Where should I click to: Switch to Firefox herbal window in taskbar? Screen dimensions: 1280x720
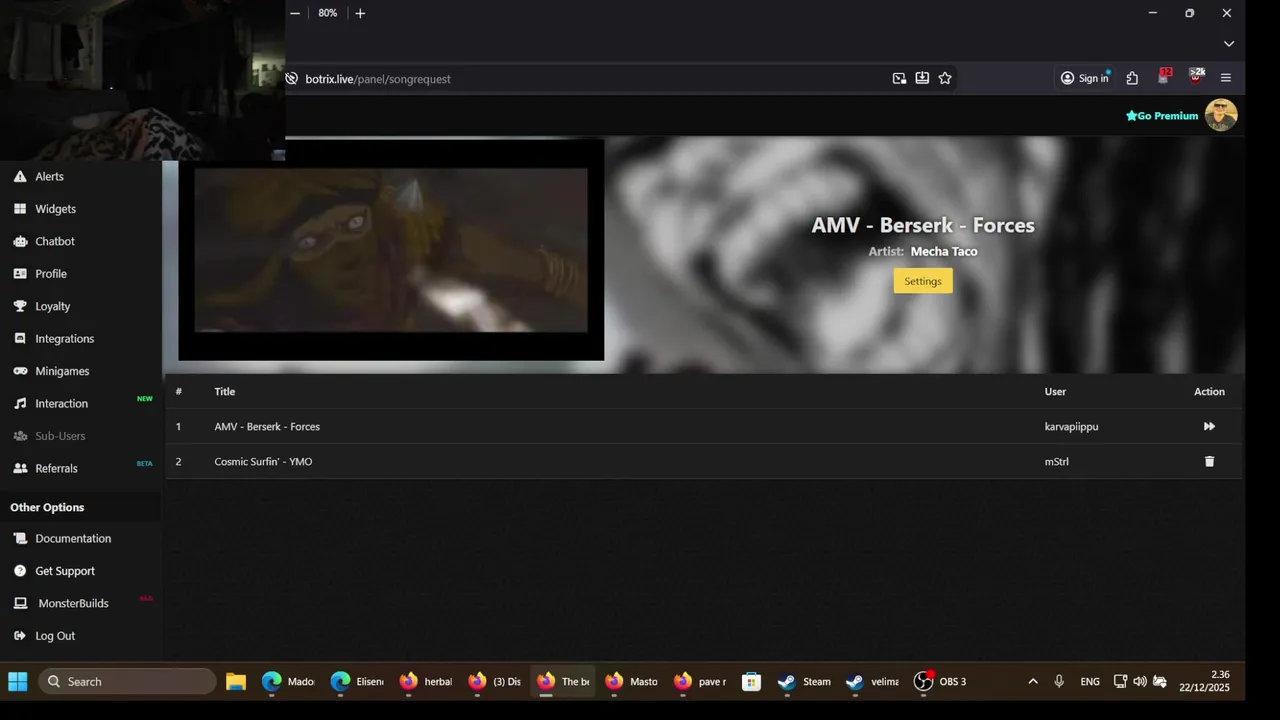pos(426,682)
